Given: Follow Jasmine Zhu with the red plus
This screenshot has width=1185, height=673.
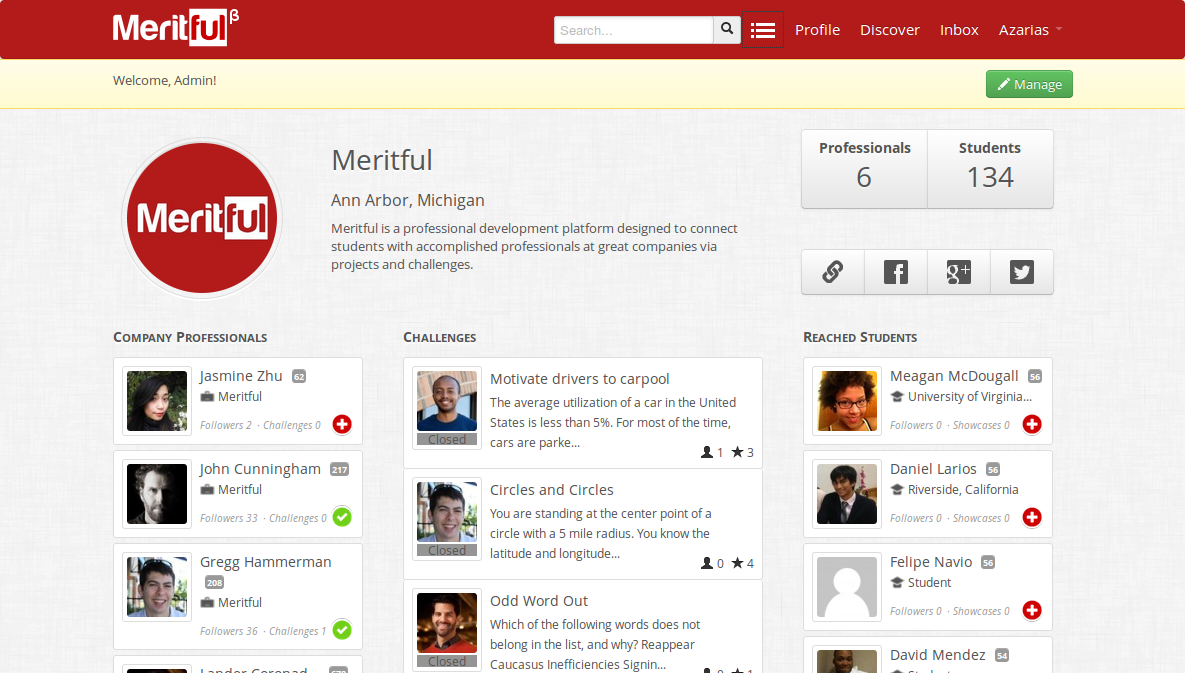Looking at the screenshot, I should click(342, 424).
